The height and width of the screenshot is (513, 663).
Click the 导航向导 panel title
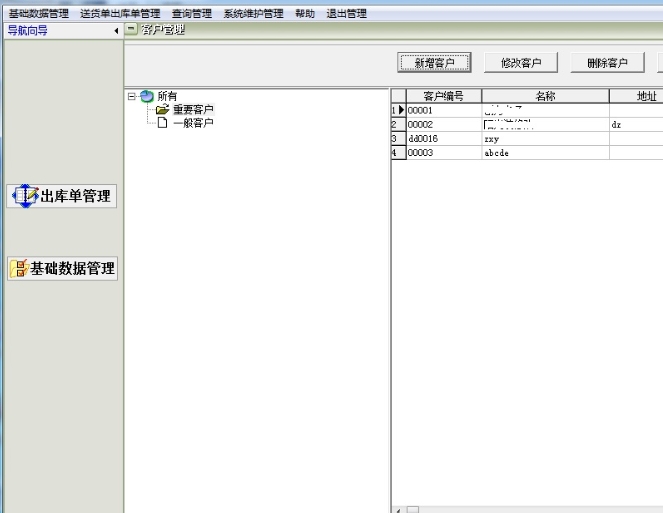coord(27,30)
